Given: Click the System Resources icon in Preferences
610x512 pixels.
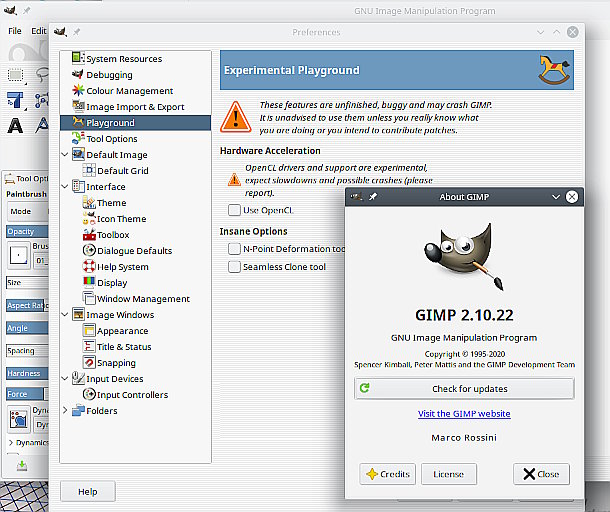Looking at the screenshot, I should [x=78, y=58].
